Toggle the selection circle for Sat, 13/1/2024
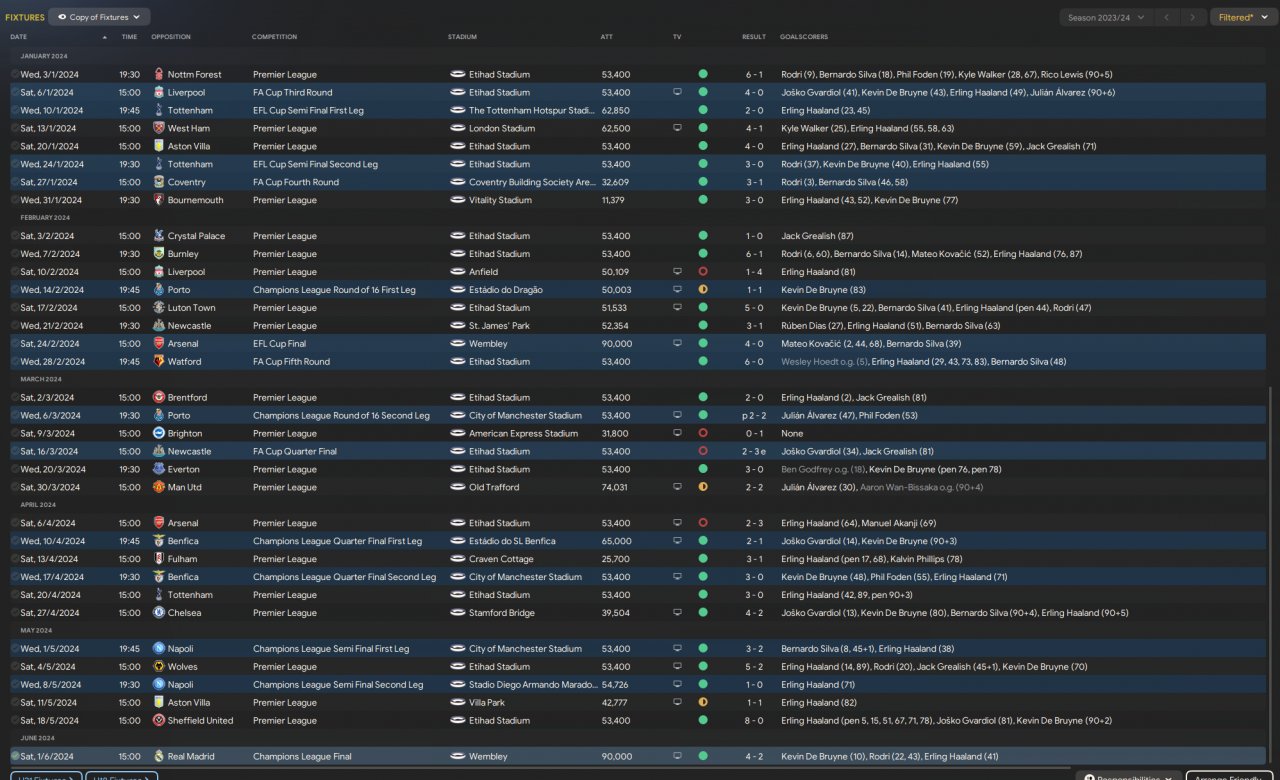Viewport: 1280px width, 780px height. (x=15, y=128)
